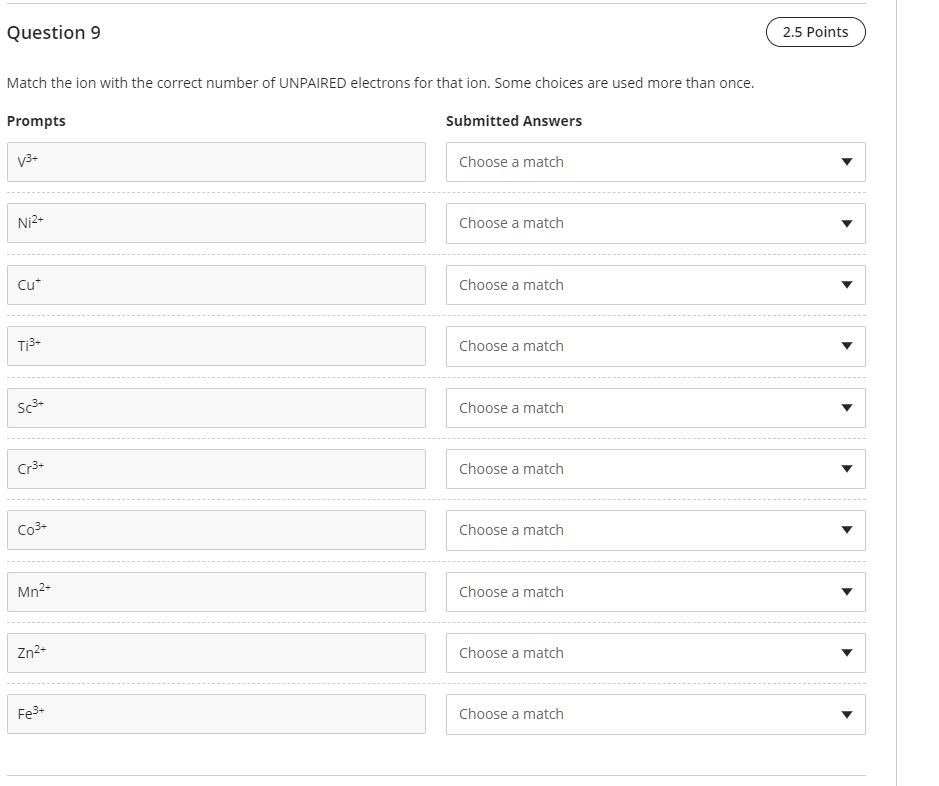Click the Fe3+ prompt box
939x786 pixels.
[x=216, y=714]
